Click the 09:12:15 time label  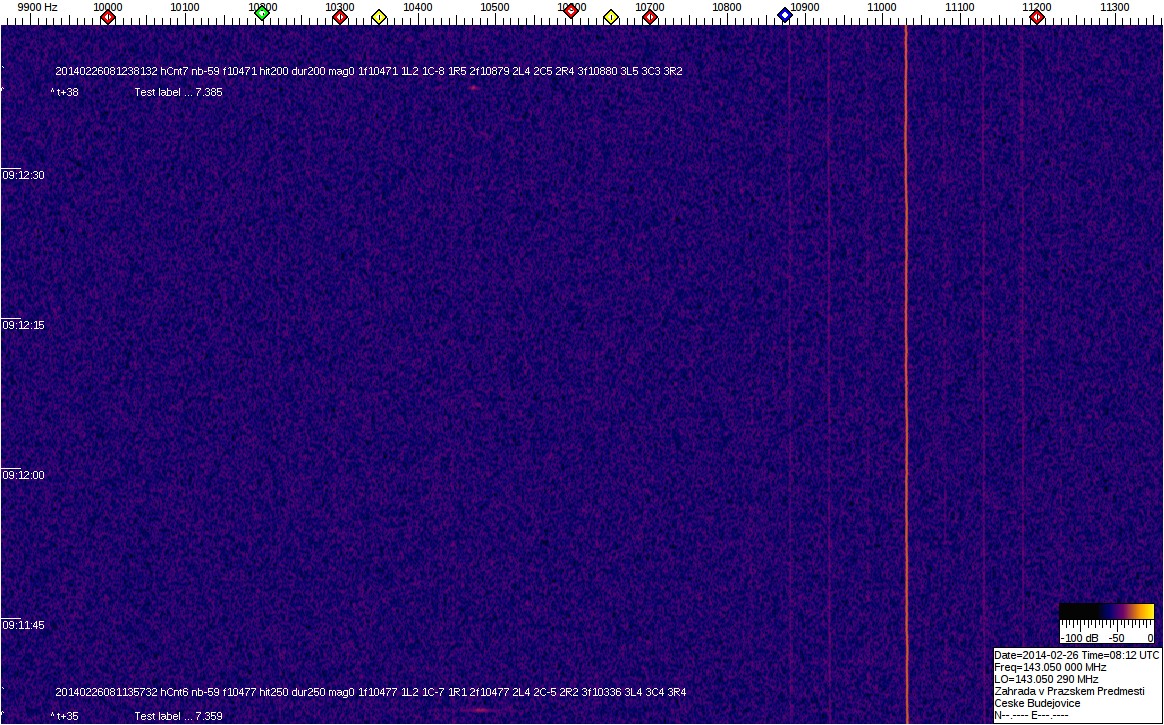[23, 325]
